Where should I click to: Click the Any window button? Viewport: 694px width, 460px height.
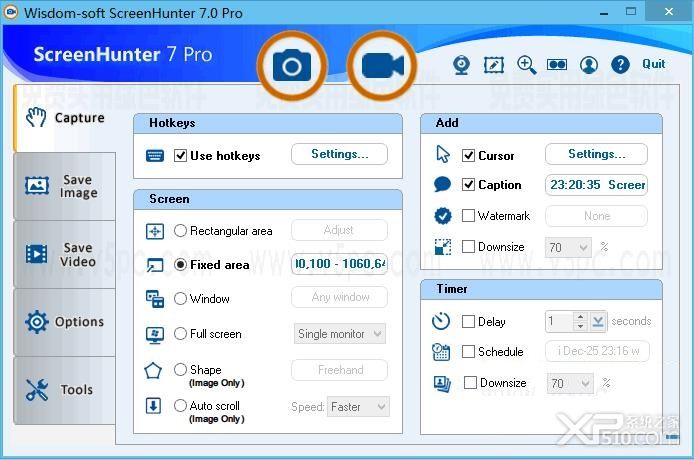(x=339, y=297)
